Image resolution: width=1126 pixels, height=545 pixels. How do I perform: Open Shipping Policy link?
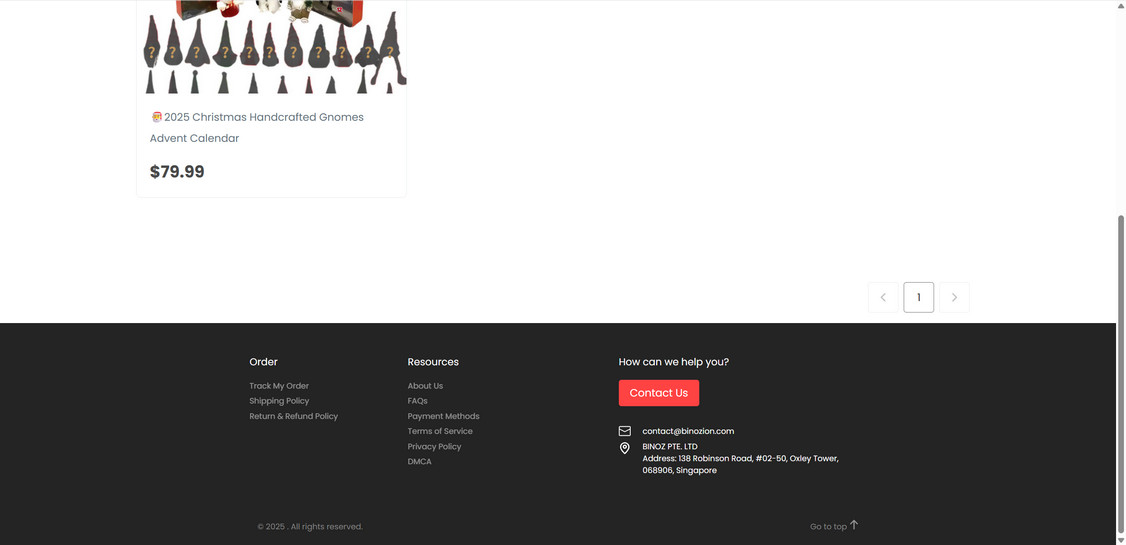coord(279,401)
